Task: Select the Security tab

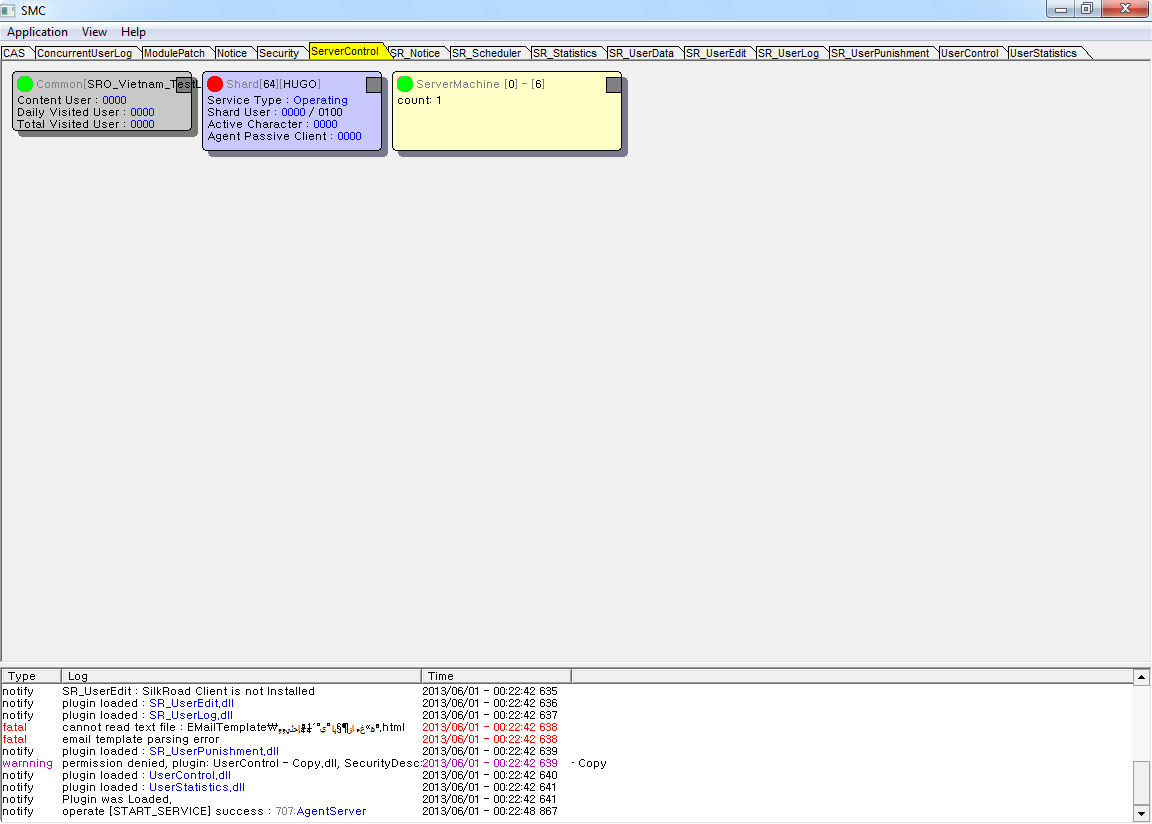Action: tap(278, 53)
